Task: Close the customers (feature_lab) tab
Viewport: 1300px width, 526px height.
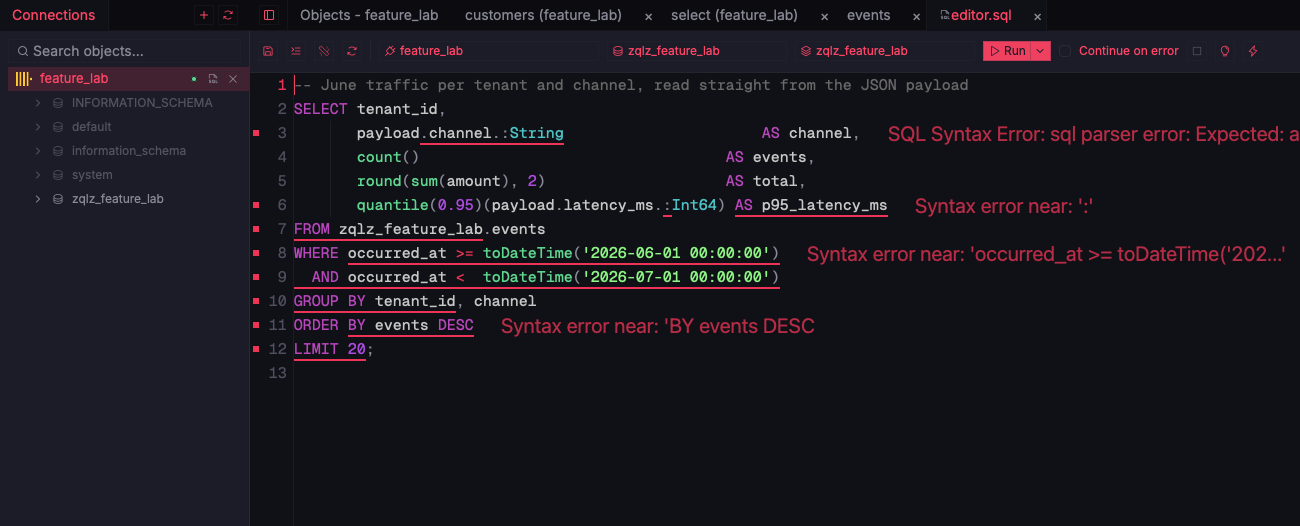Action: point(649,16)
